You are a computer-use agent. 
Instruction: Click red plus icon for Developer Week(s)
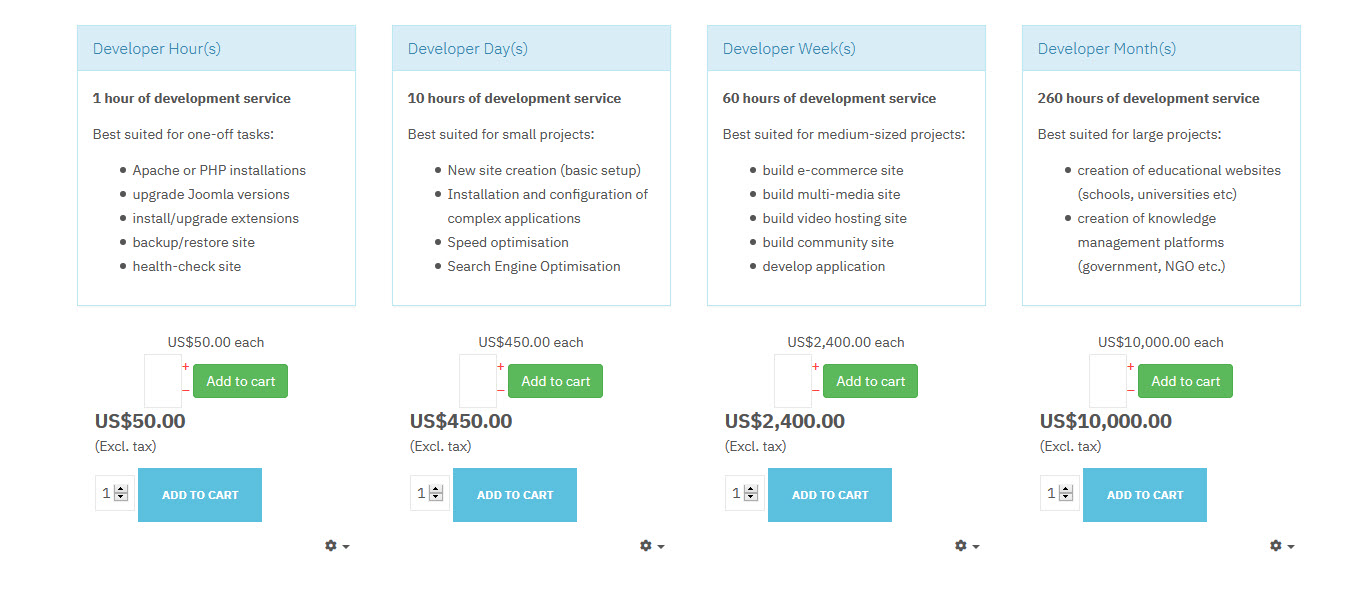click(815, 367)
